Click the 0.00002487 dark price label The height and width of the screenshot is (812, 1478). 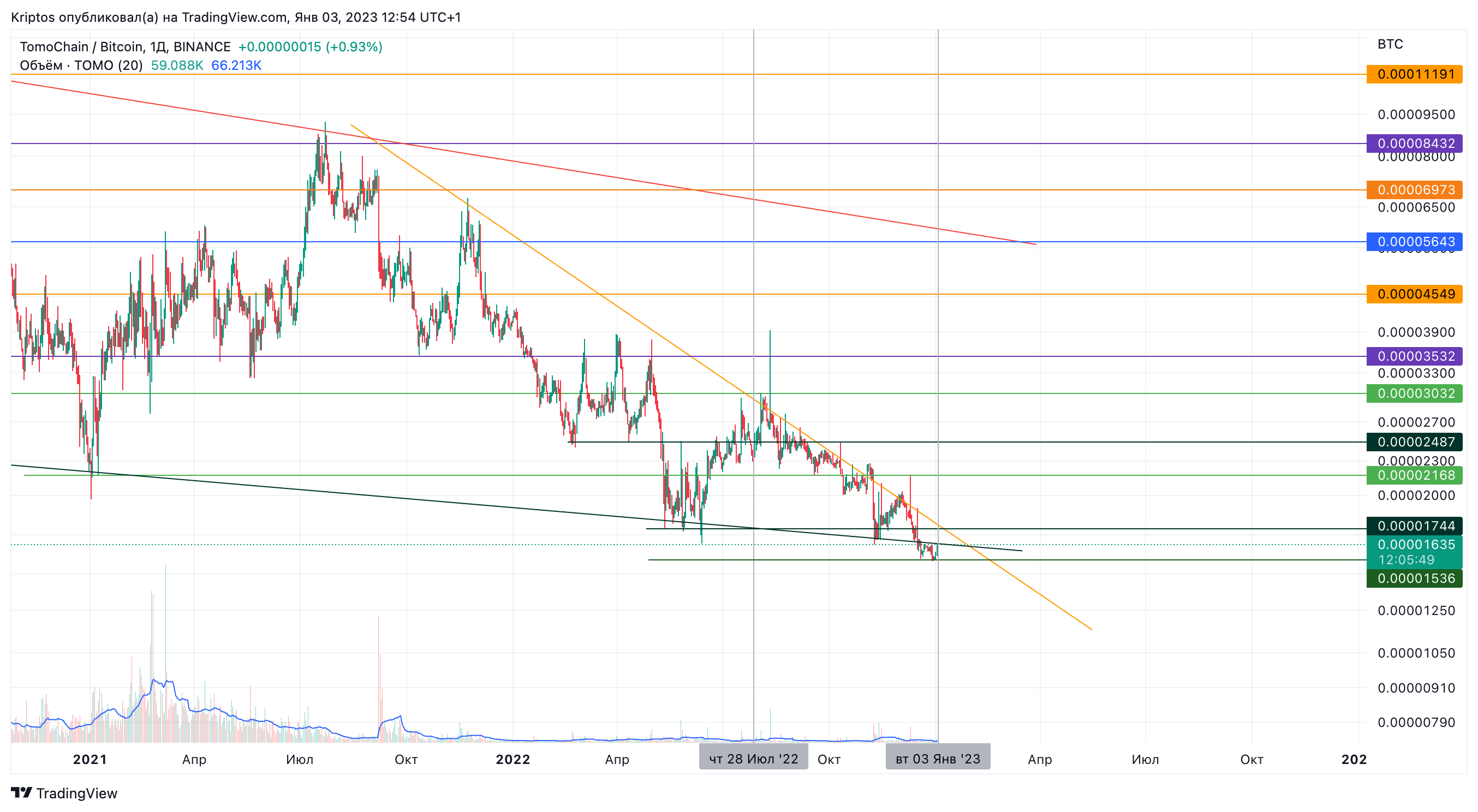(1414, 442)
